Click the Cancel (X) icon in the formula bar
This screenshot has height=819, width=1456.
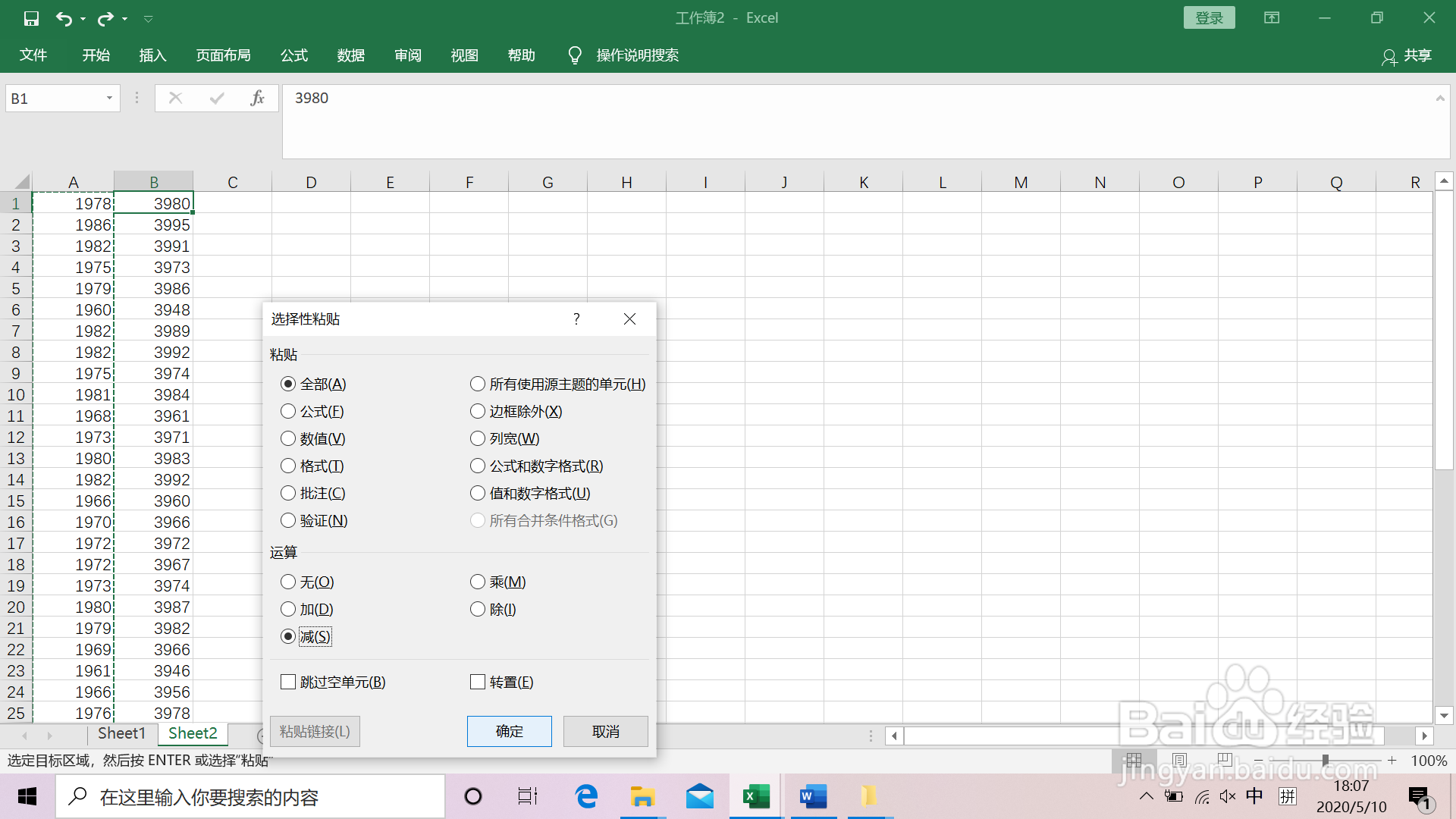175,97
